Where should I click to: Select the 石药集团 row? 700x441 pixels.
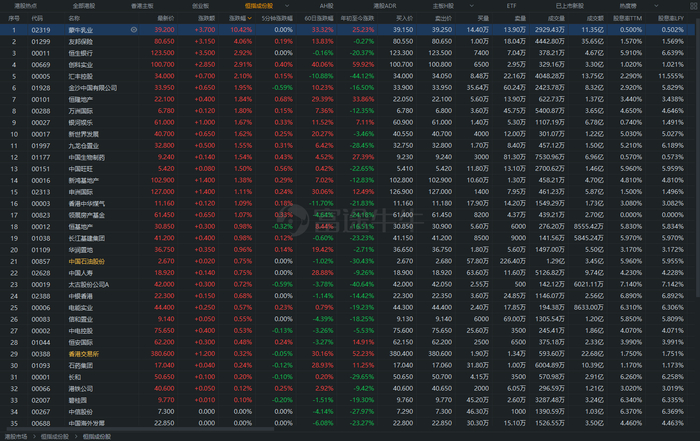tap(348, 366)
